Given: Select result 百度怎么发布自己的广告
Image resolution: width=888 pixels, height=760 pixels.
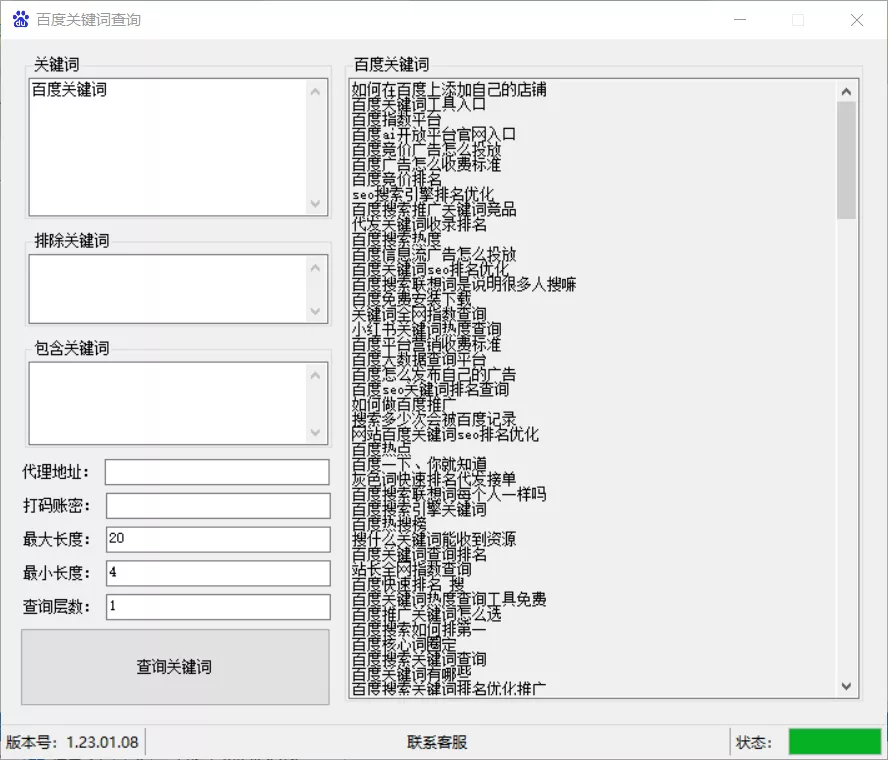Looking at the screenshot, I should tap(434, 374).
